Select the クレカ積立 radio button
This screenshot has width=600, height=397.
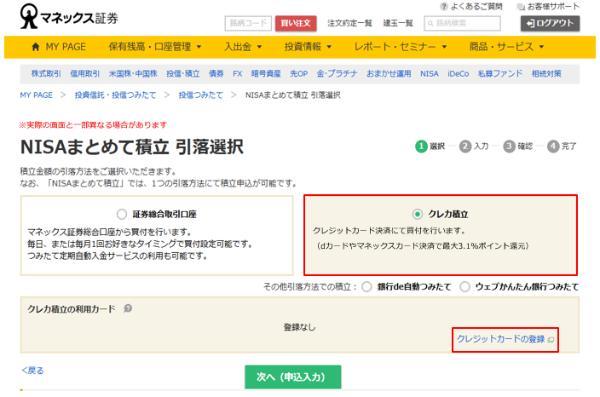tap(417, 214)
